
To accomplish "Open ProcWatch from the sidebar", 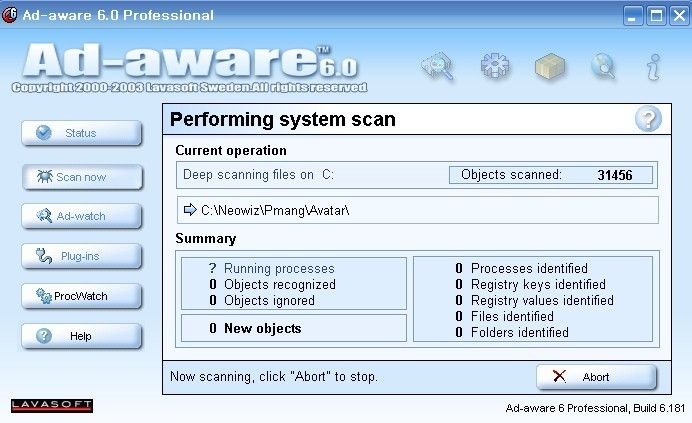I will coord(82,296).
